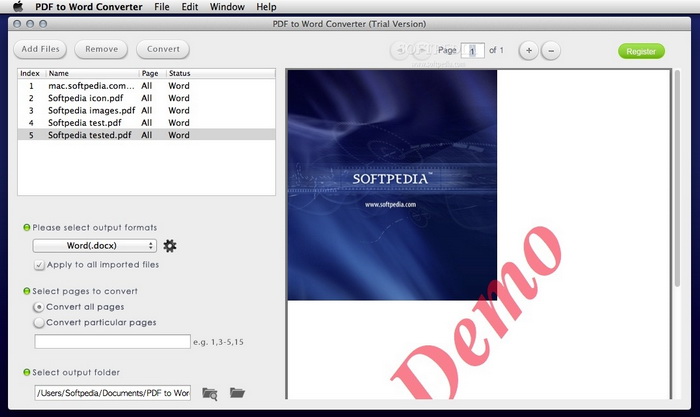The height and width of the screenshot is (417, 700).
Task: Open output folder icon
Action: point(237,392)
